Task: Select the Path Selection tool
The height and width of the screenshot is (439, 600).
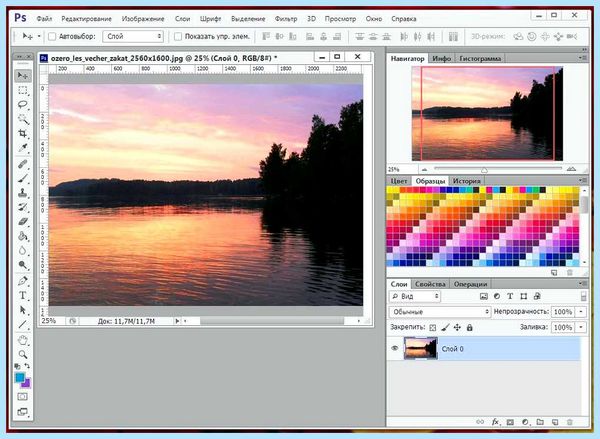Action: [23, 310]
